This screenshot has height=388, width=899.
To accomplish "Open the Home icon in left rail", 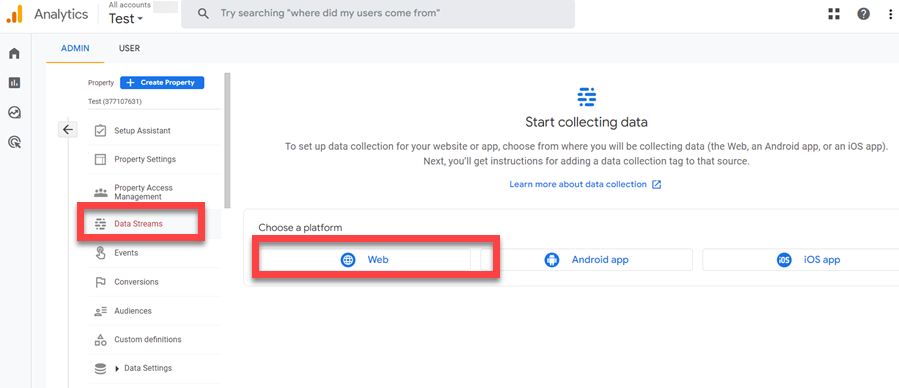I will [x=14, y=54].
